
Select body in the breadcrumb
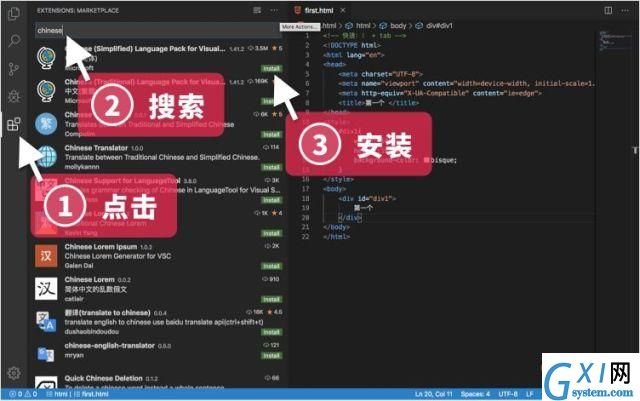coord(398,26)
